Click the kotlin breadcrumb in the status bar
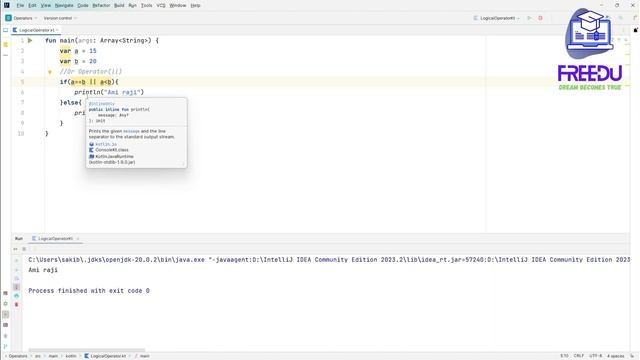The width and height of the screenshot is (640, 360). tap(71, 356)
